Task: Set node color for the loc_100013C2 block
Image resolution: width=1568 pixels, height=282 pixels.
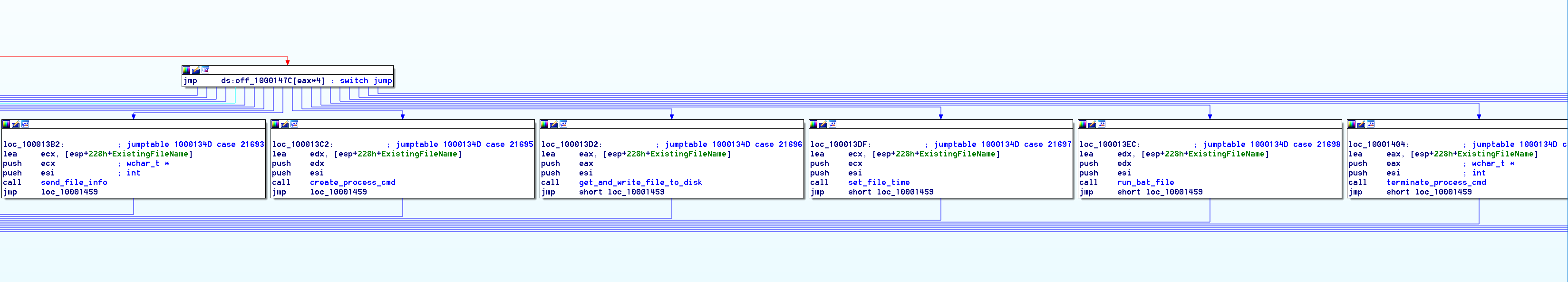Action: [x=275, y=124]
